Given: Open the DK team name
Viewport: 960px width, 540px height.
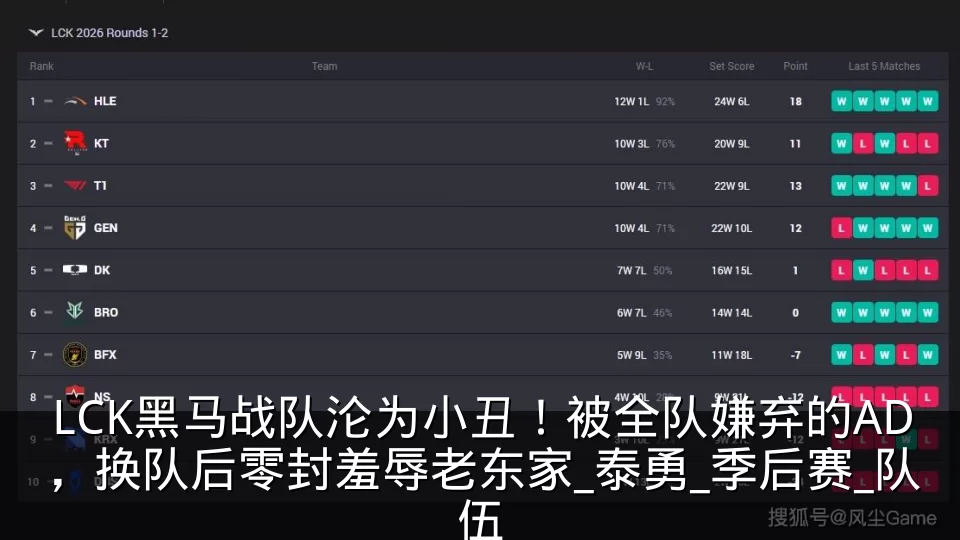Looking at the screenshot, I should click(102, 270).
